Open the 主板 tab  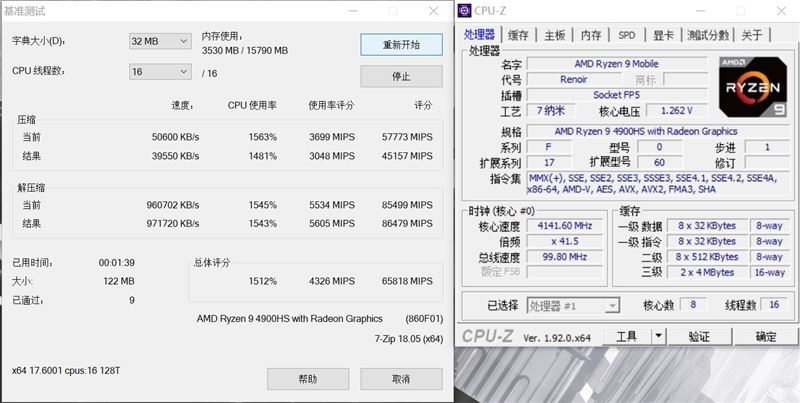(555, 35)
